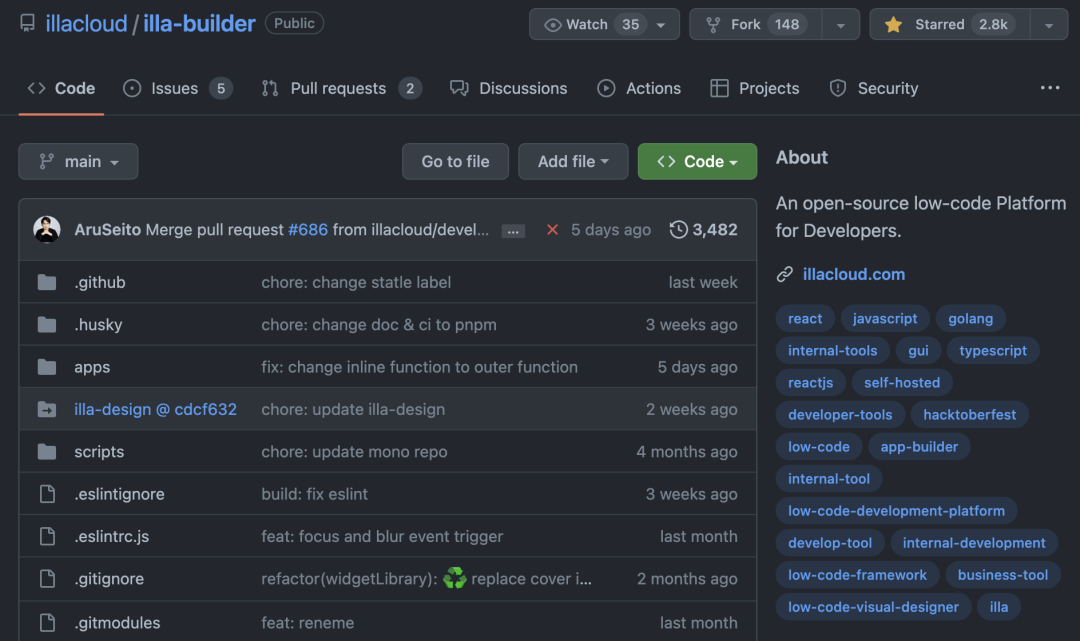Expand the Fork options dropdown arrow

click(x=841, y=25)
